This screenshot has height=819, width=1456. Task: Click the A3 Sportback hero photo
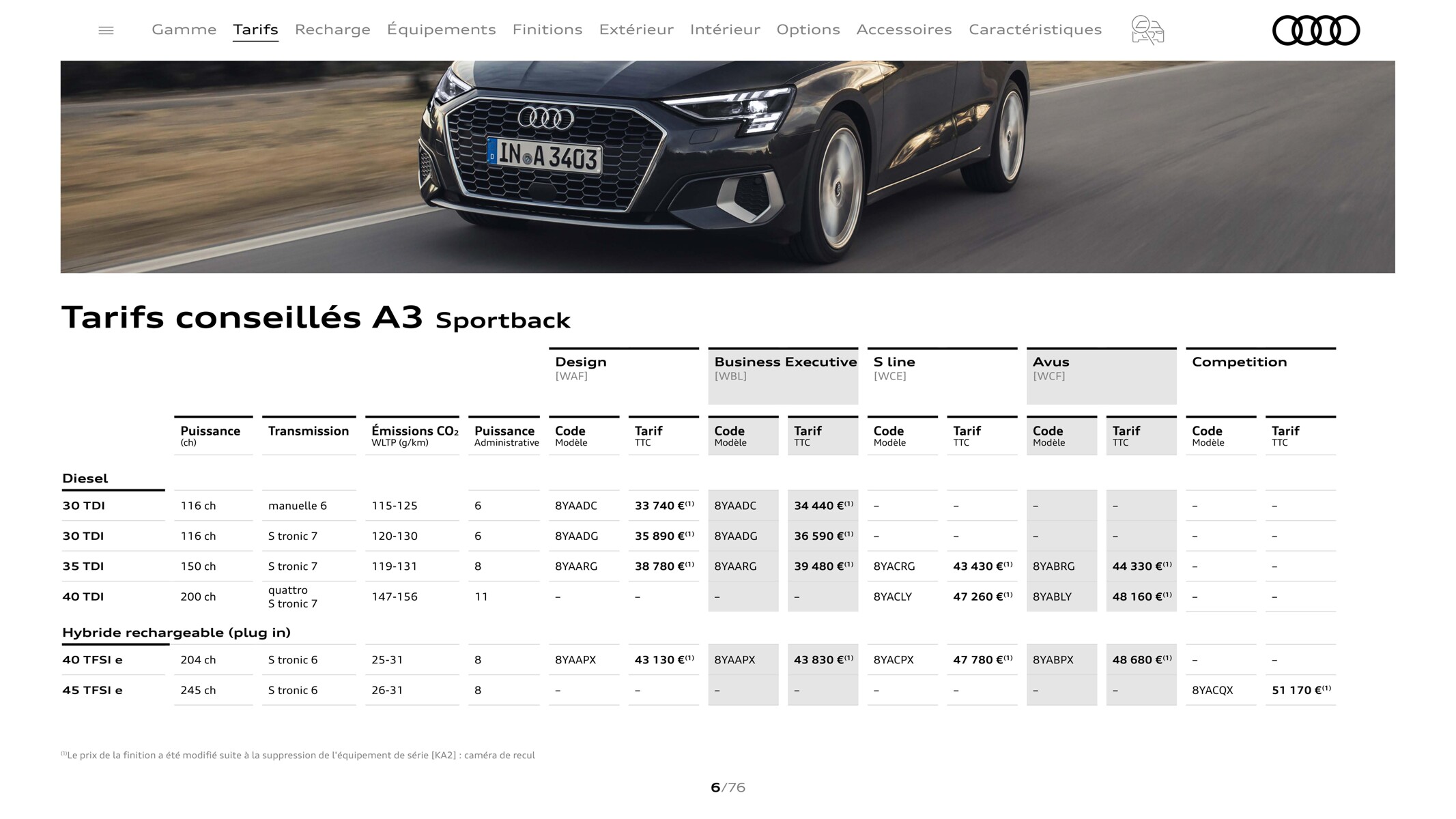tap(728, 167)
